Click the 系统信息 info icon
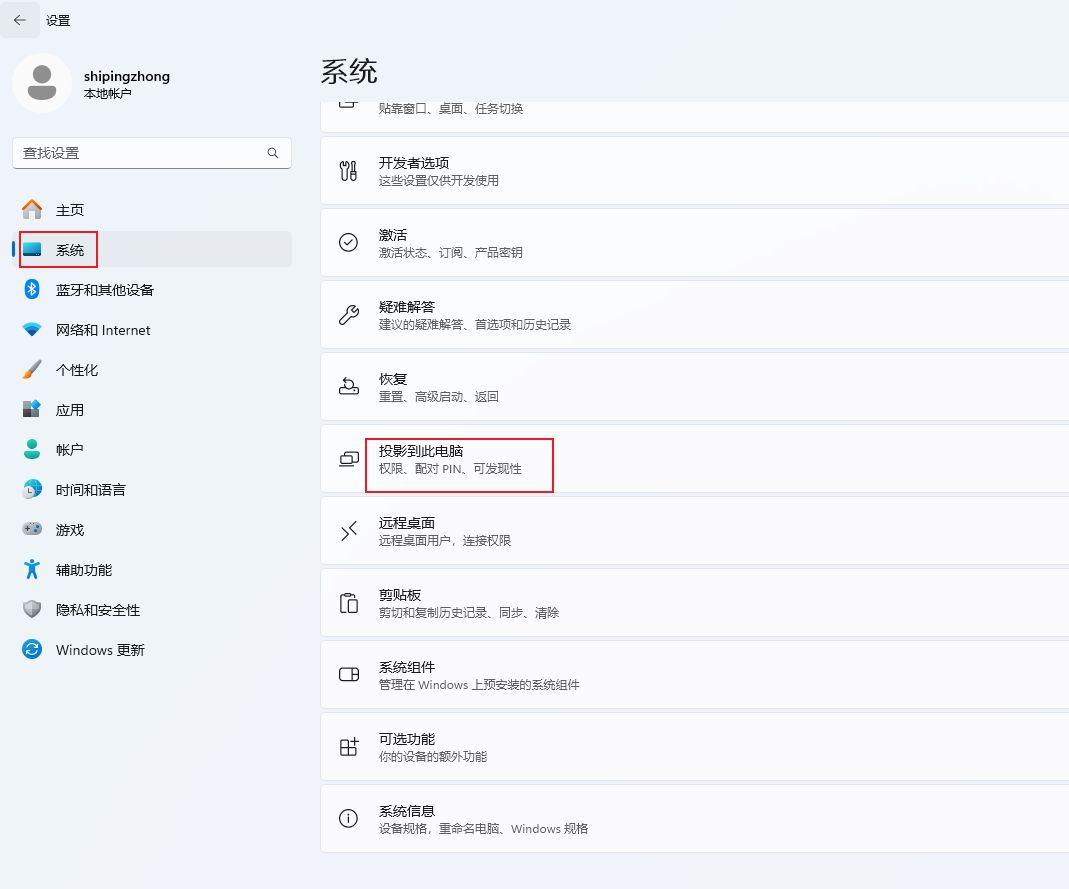This screenshot has height=889, width=1069. (x=348, y=819)
